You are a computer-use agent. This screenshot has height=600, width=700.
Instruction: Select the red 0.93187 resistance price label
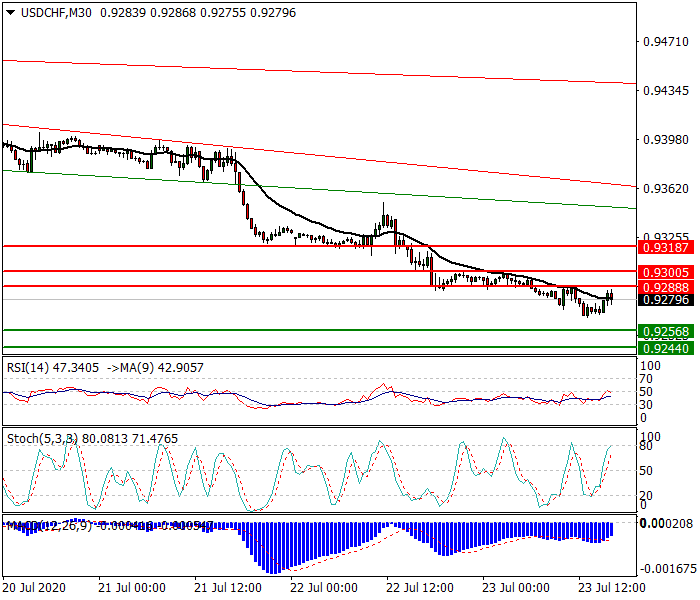(666, 247)
